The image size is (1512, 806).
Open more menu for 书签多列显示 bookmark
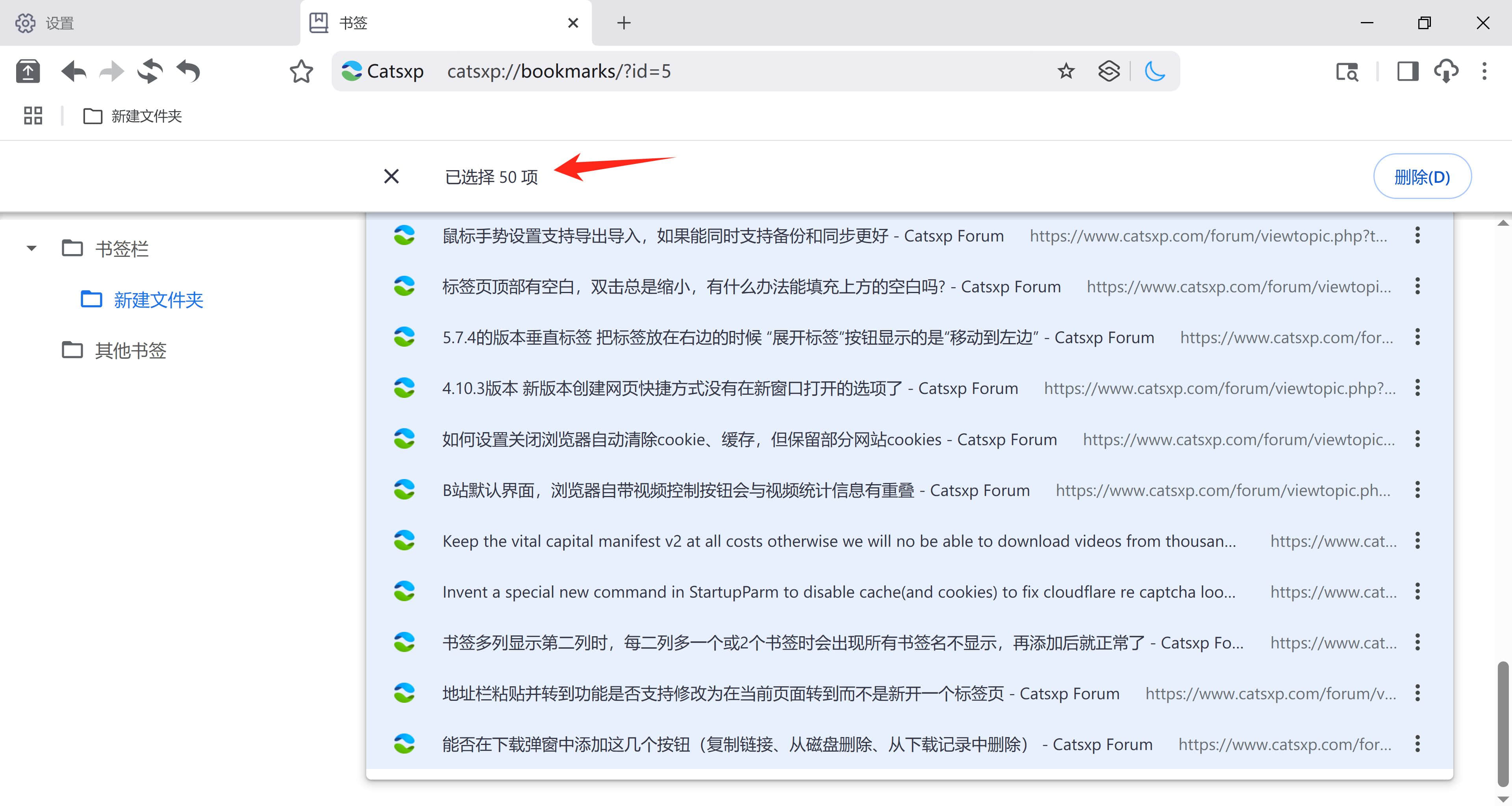(x=1417, y=642)
